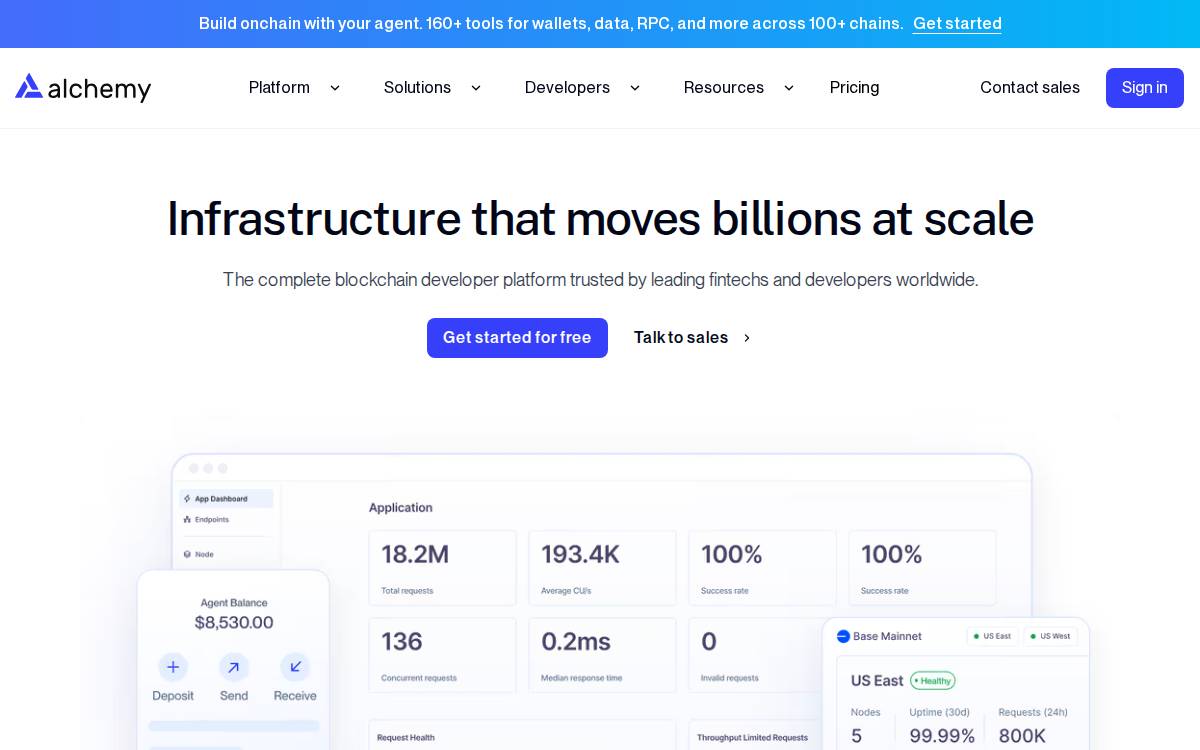The height and width of the screenshot is (750, 1200).
Task: Click the 18.2M Total requests card
Action: [443, 568]
